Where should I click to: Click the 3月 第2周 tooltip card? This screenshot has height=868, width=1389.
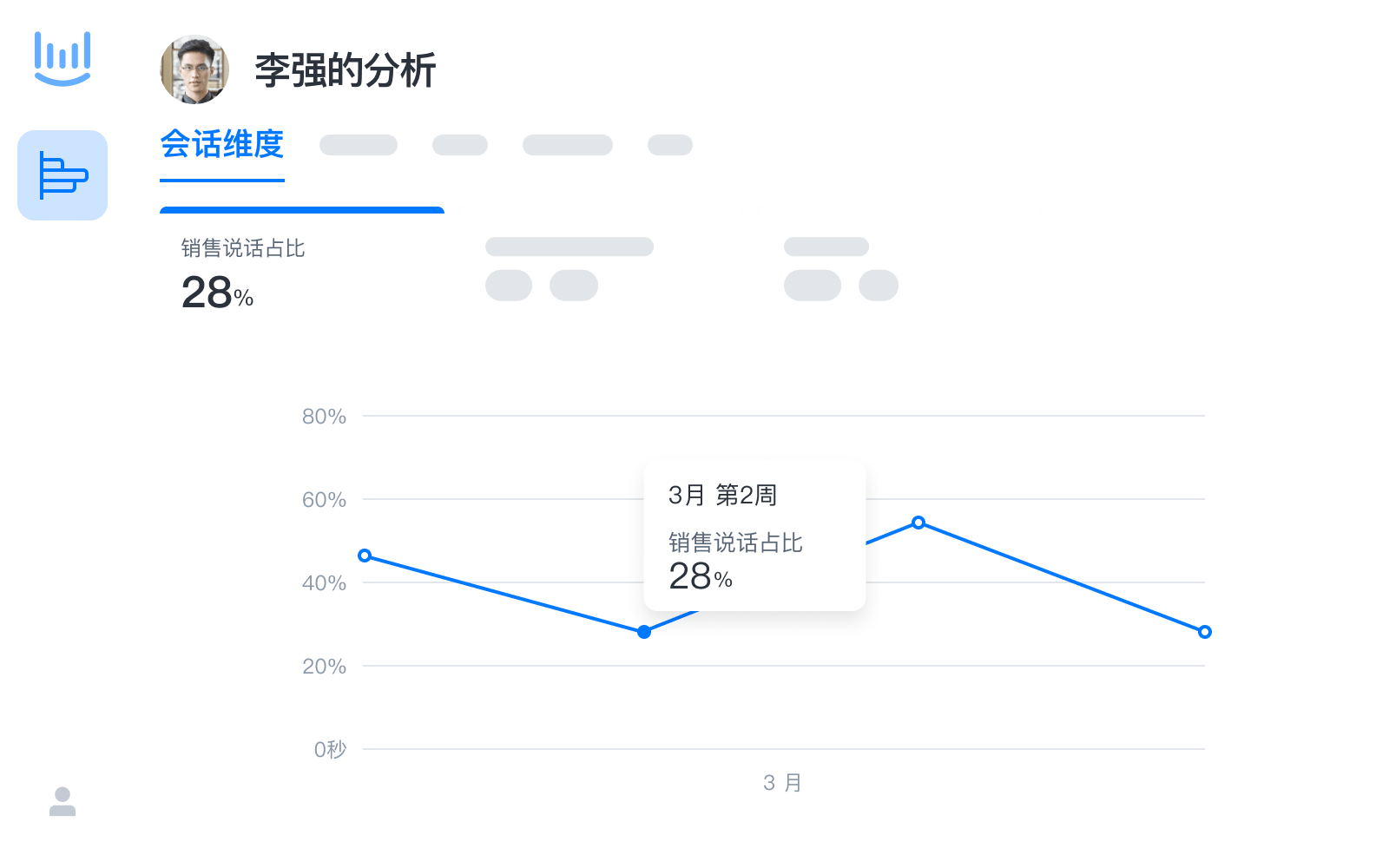click(754, 536)
